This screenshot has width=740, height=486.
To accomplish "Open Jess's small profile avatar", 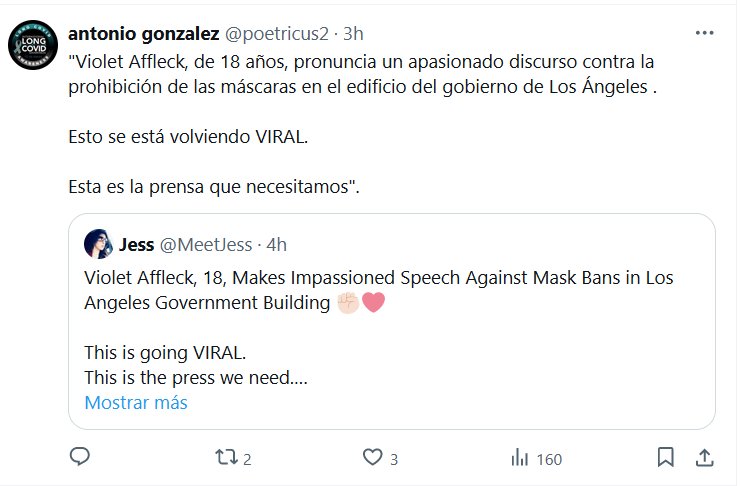I will (98, 243).
